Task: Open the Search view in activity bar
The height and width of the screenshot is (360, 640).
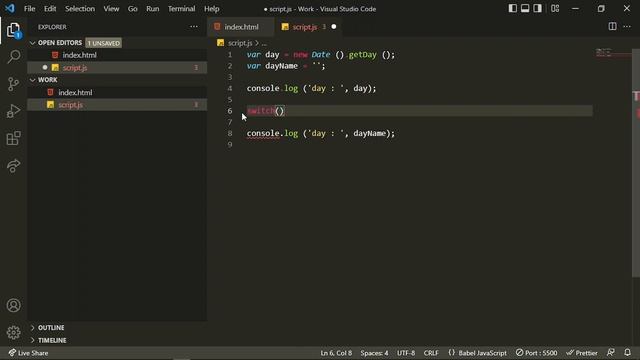Action: pyautogui.click(x=13, y=57)
